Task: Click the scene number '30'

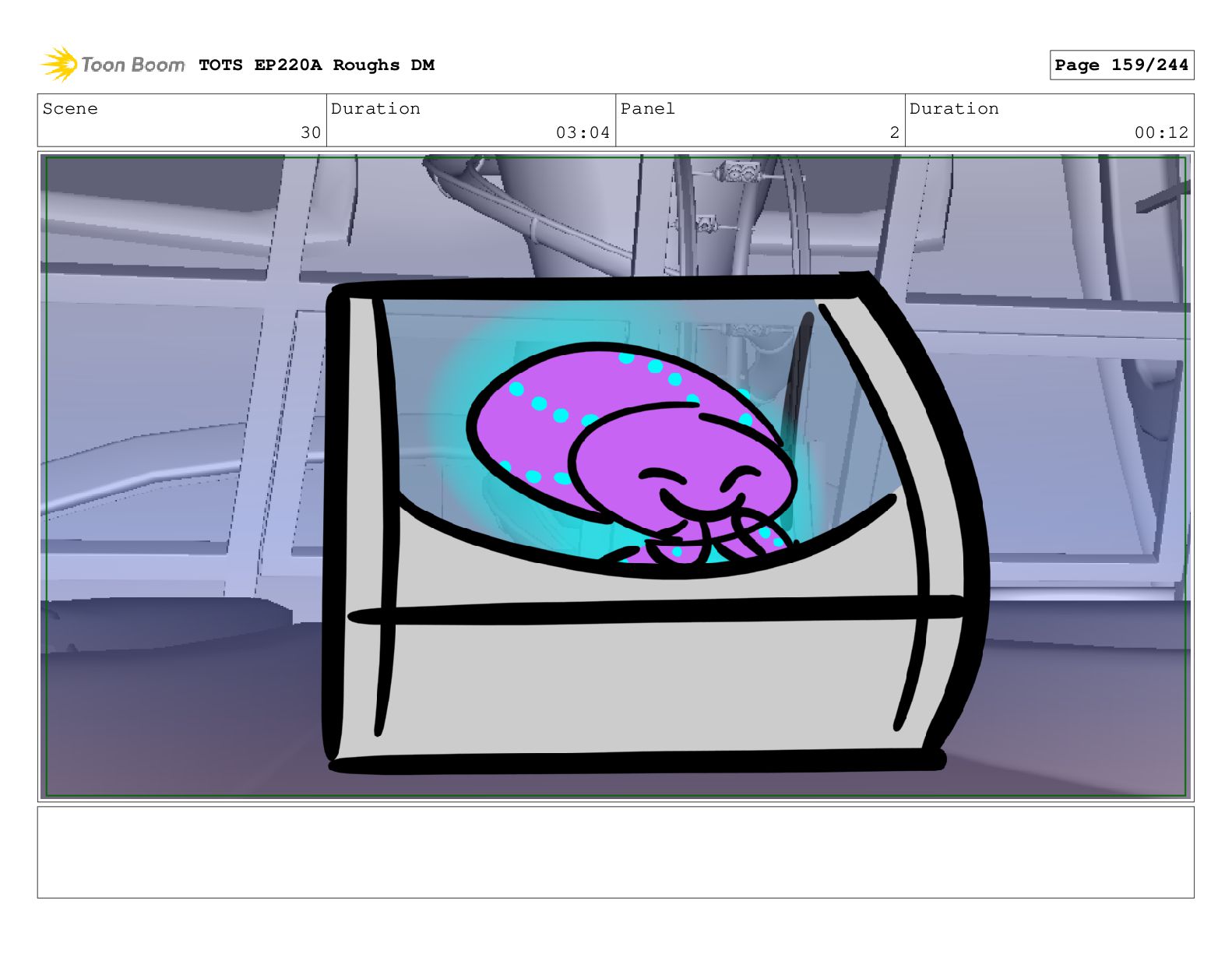Action: click(311, 132)
